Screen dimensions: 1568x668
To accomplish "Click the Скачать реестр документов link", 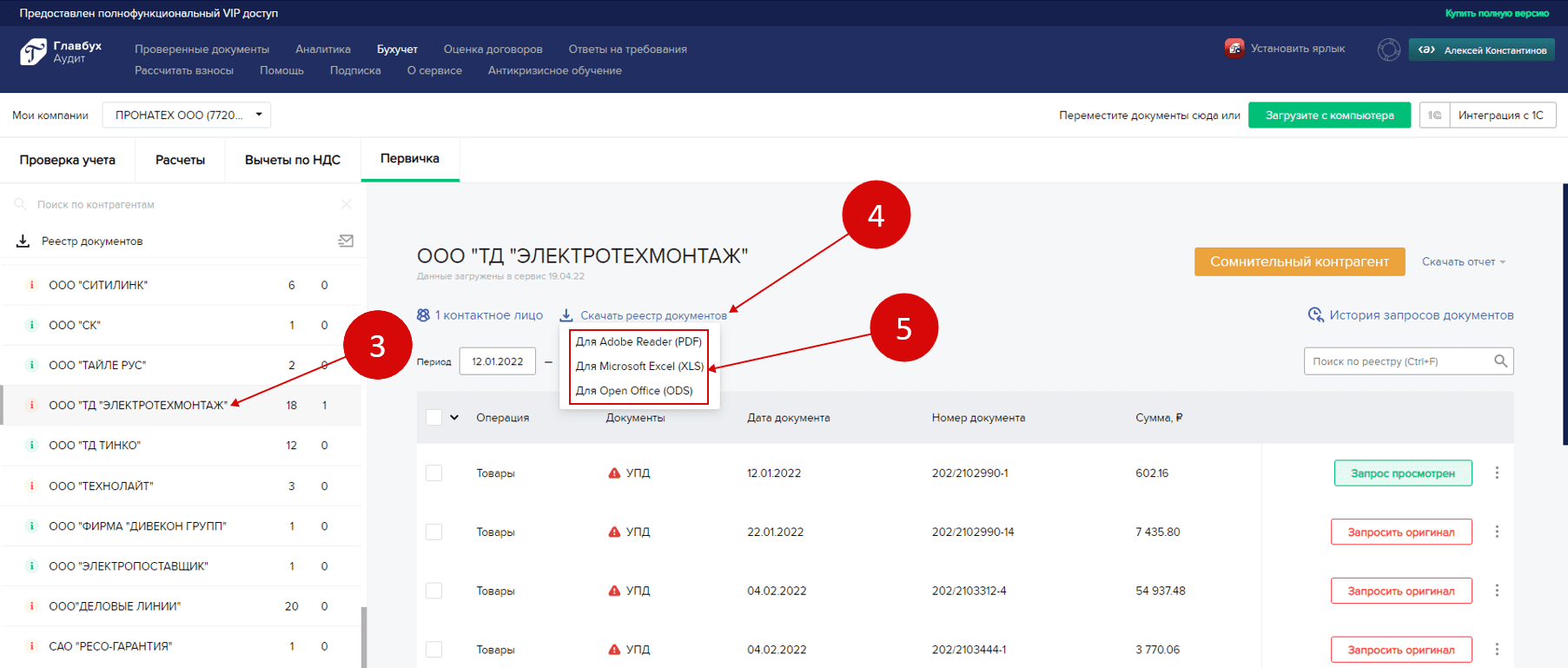I will (x=653, y=315).
